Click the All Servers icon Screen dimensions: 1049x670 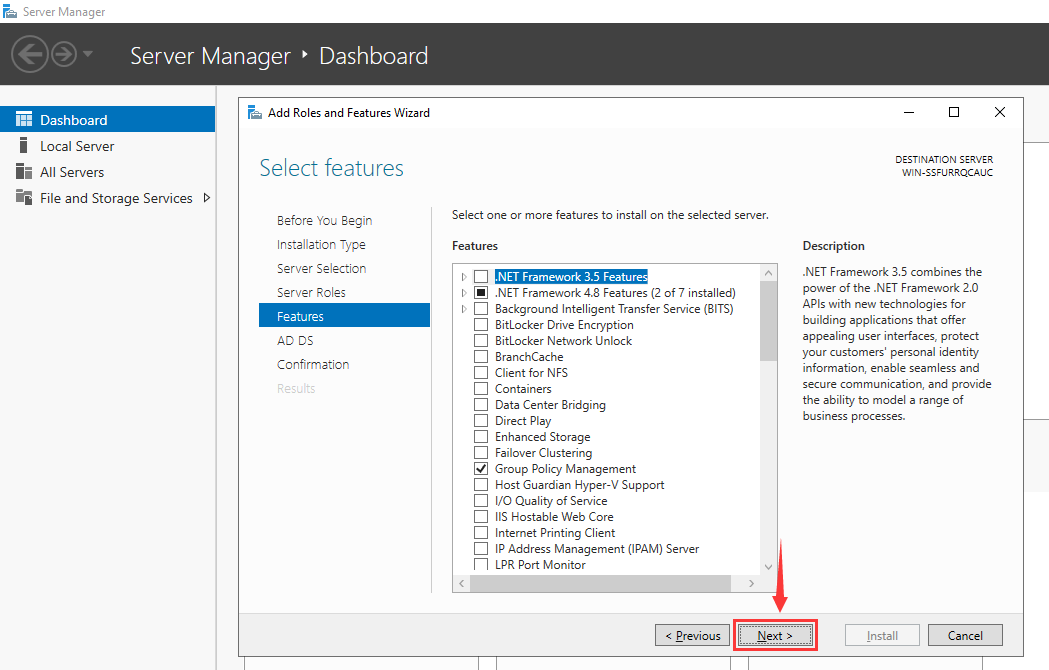24,172
